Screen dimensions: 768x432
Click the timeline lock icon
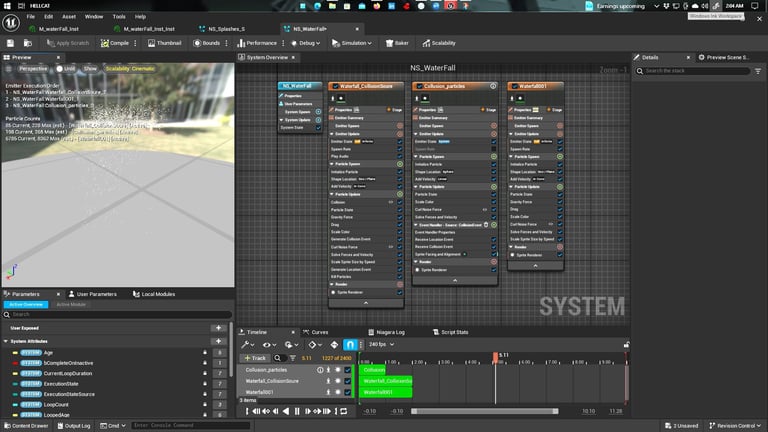point(626,345)
